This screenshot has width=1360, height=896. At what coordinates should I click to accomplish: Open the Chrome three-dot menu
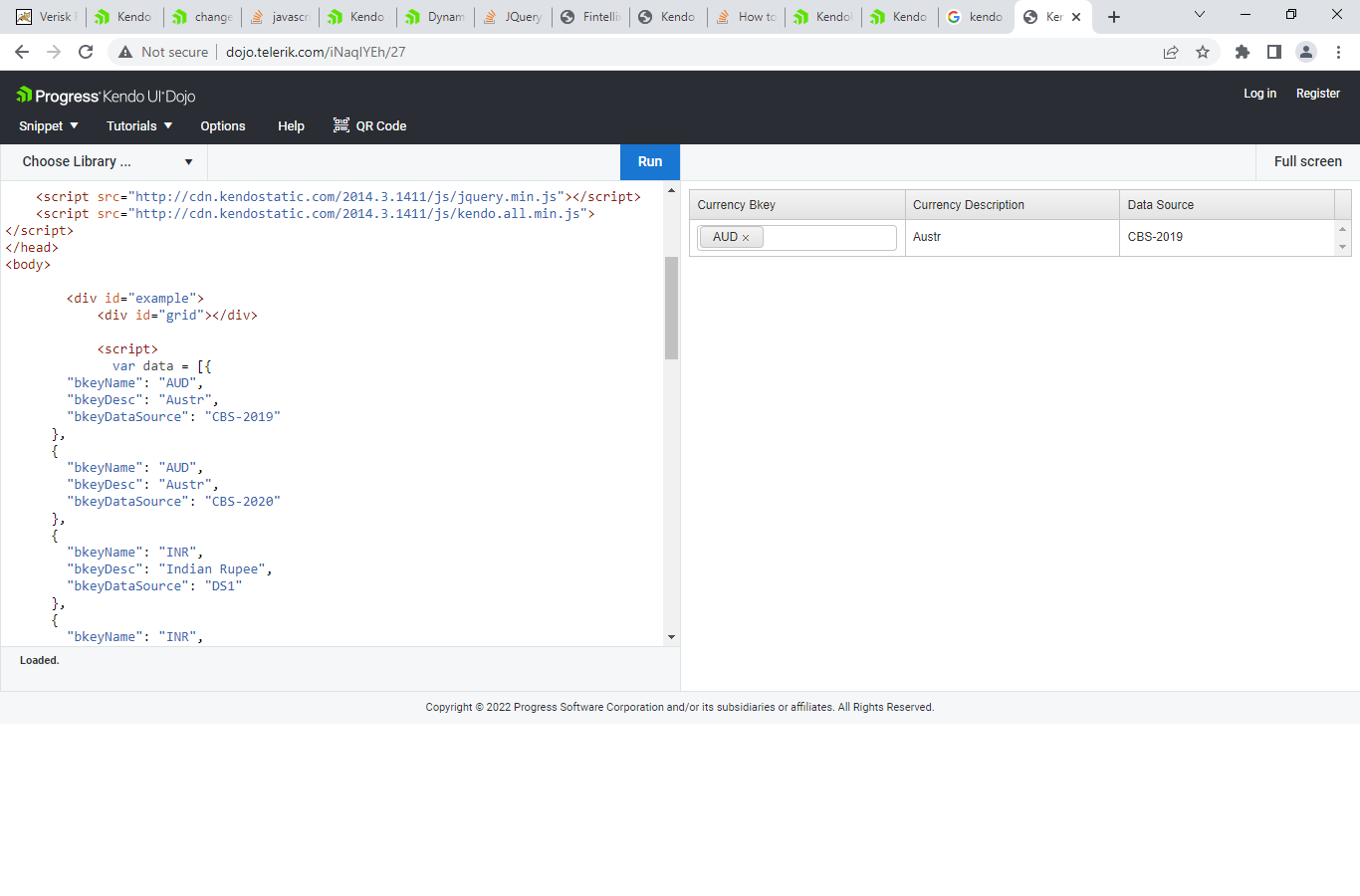[x=1338, y=52]
